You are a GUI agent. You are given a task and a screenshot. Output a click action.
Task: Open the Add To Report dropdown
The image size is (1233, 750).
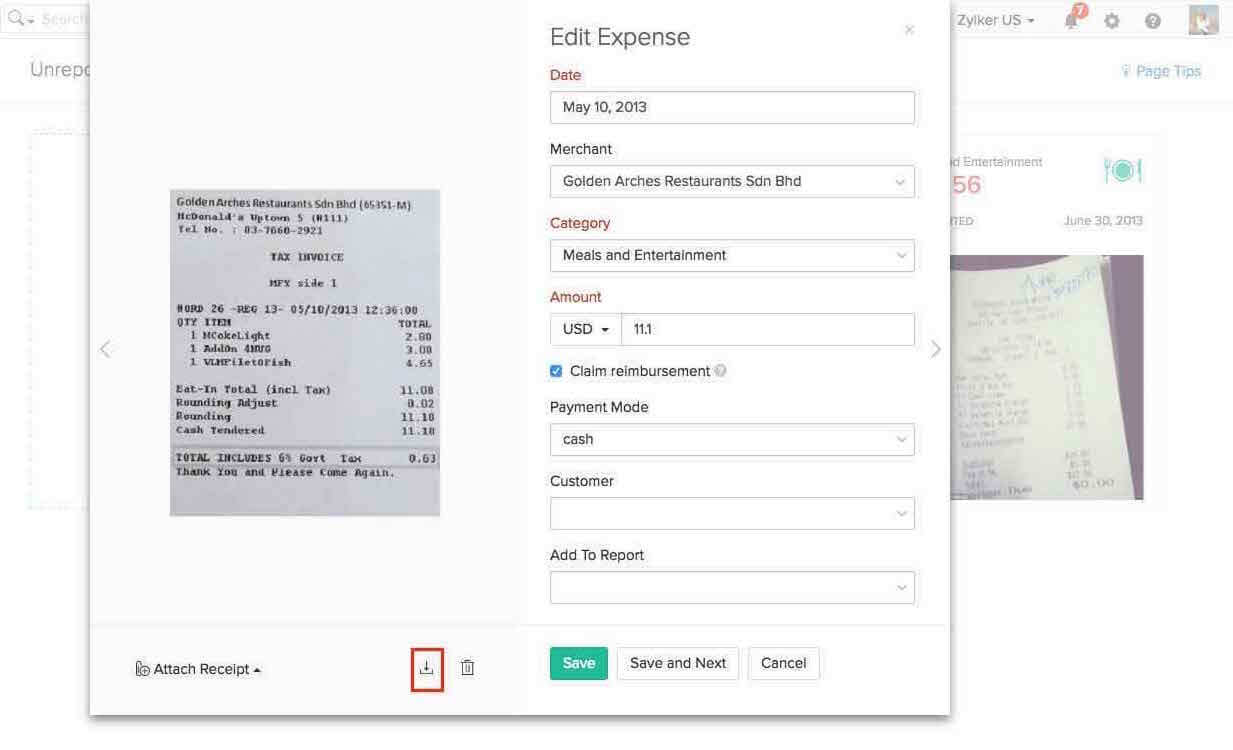coord(732,587)
